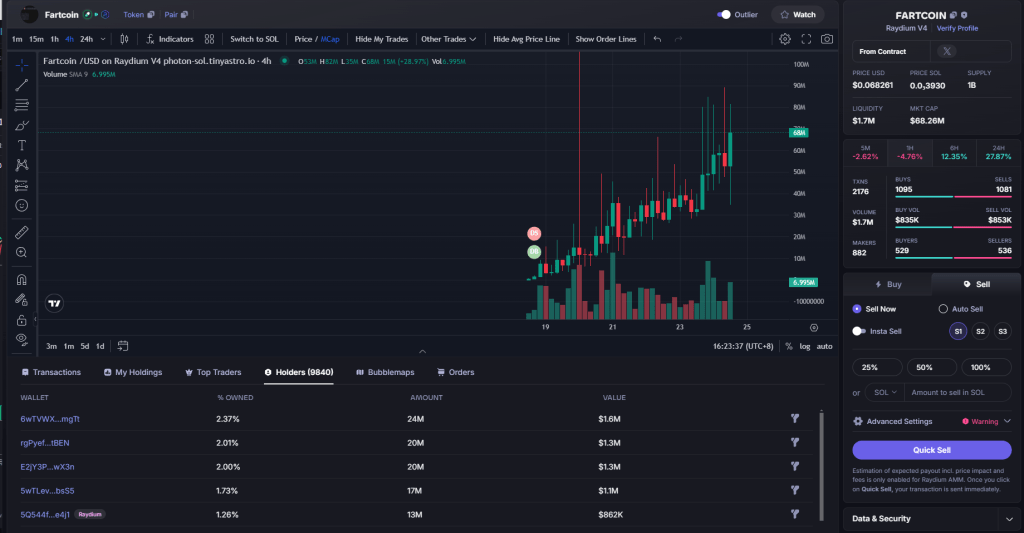Open the Indicators menu

pyautogui.click(x=169, y=39)
